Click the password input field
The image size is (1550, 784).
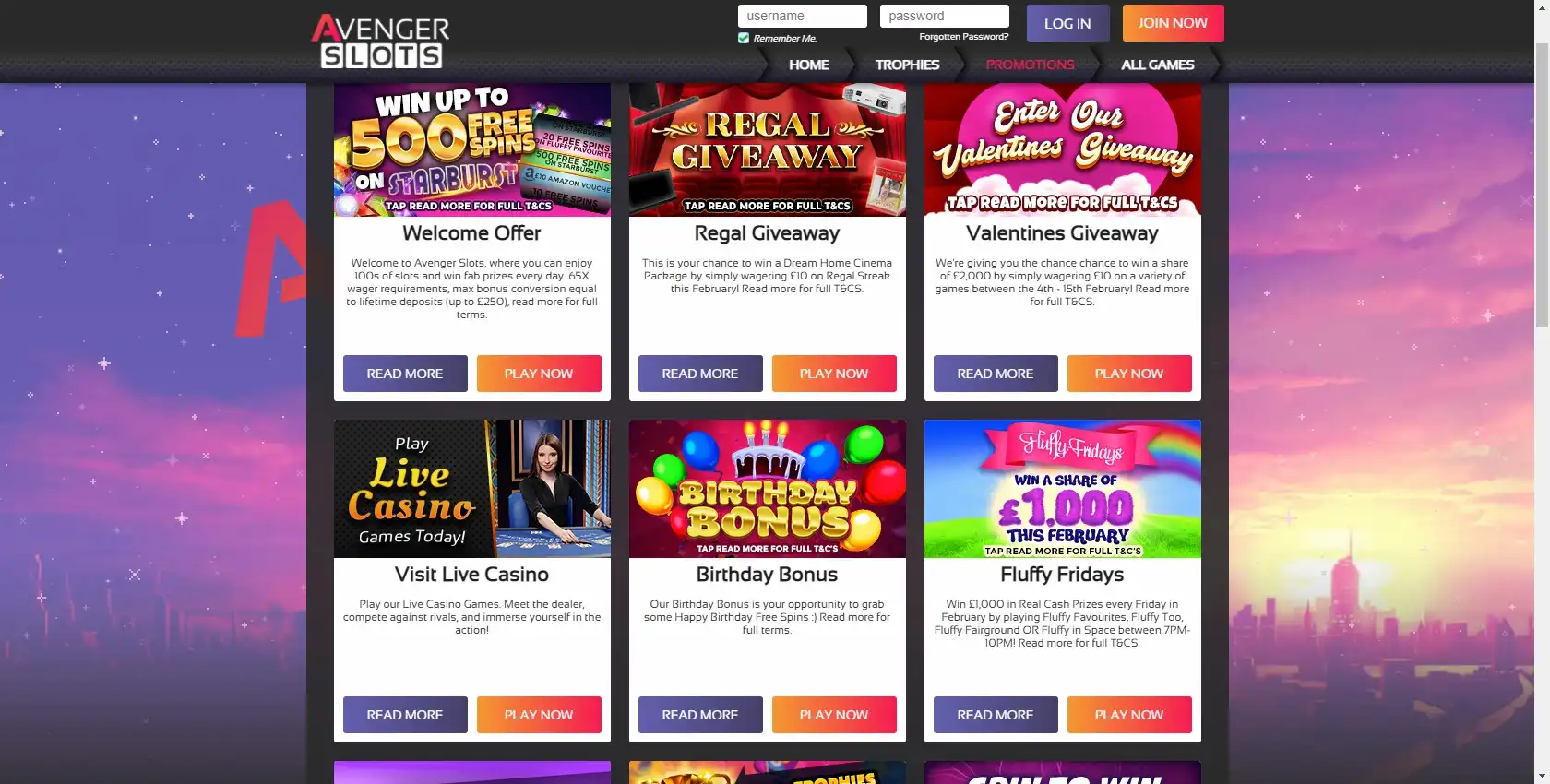[x=944, y=16]
